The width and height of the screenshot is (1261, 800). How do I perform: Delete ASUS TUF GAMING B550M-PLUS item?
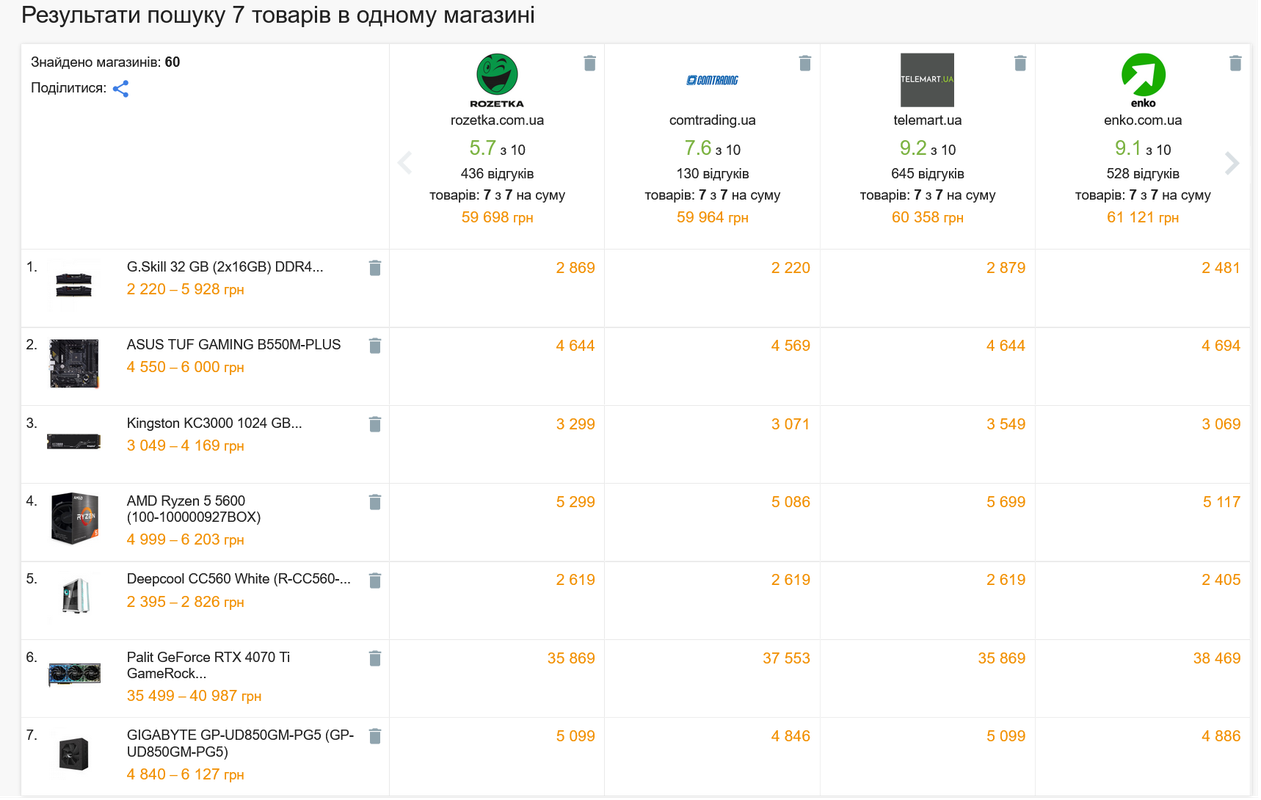(x=375, y=346)
